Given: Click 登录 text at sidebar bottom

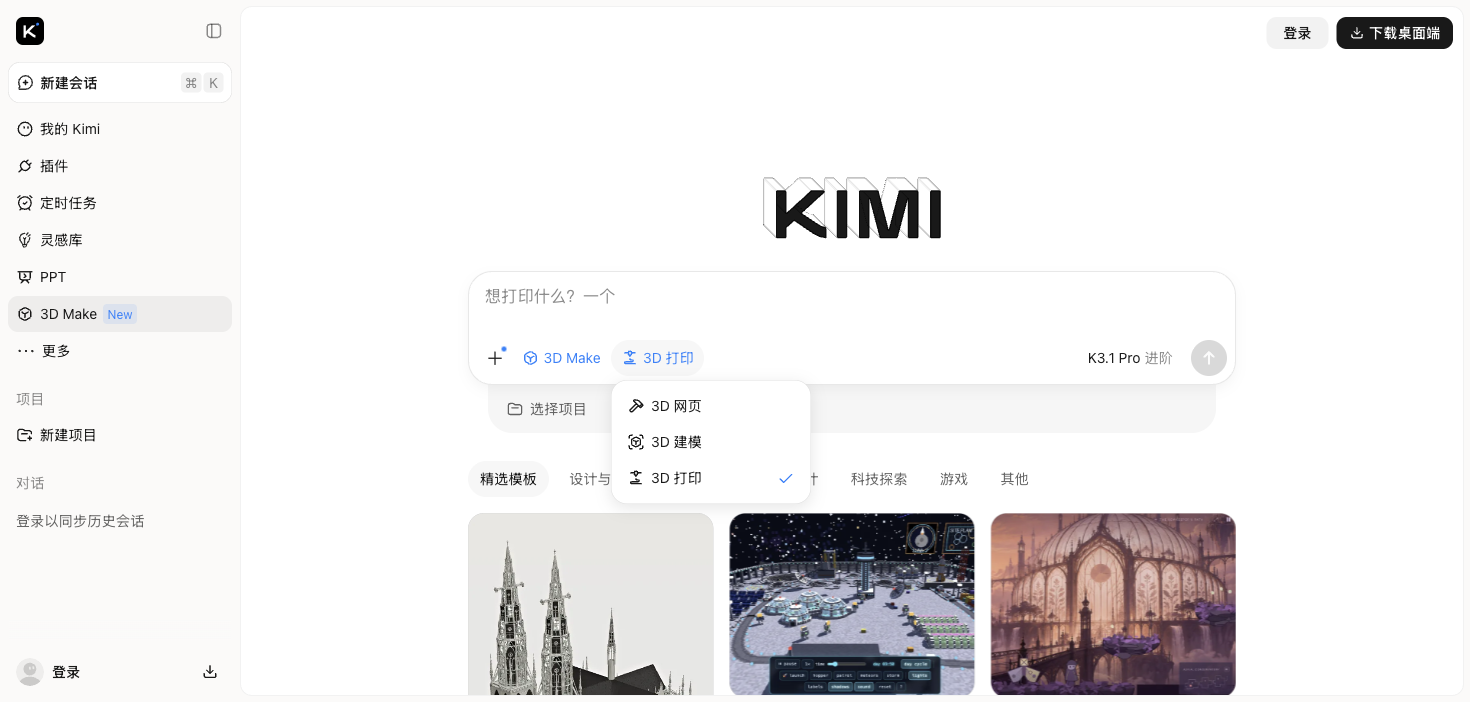Looking at the screenshot, I should pos(66,672).
